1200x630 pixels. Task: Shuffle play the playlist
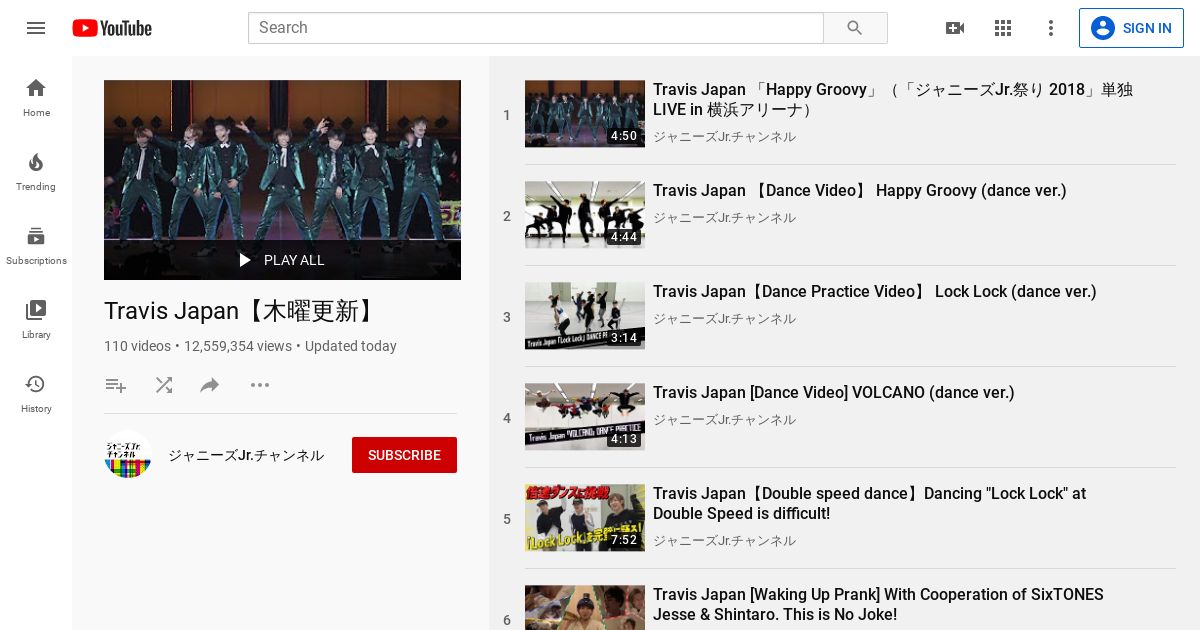tap(164, 385)
